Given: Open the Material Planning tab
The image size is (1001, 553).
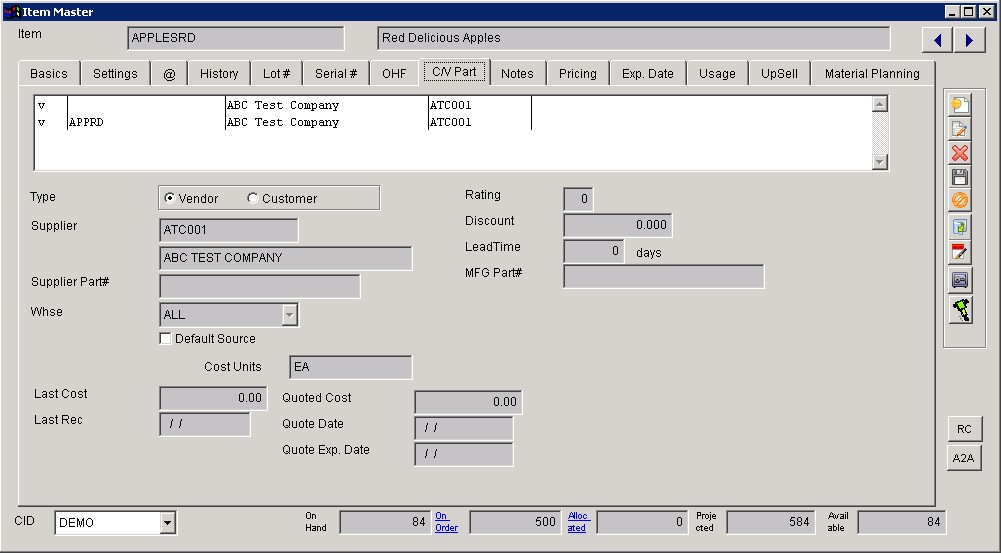Looking at the screenshot, I should click(x=871, y=73).
